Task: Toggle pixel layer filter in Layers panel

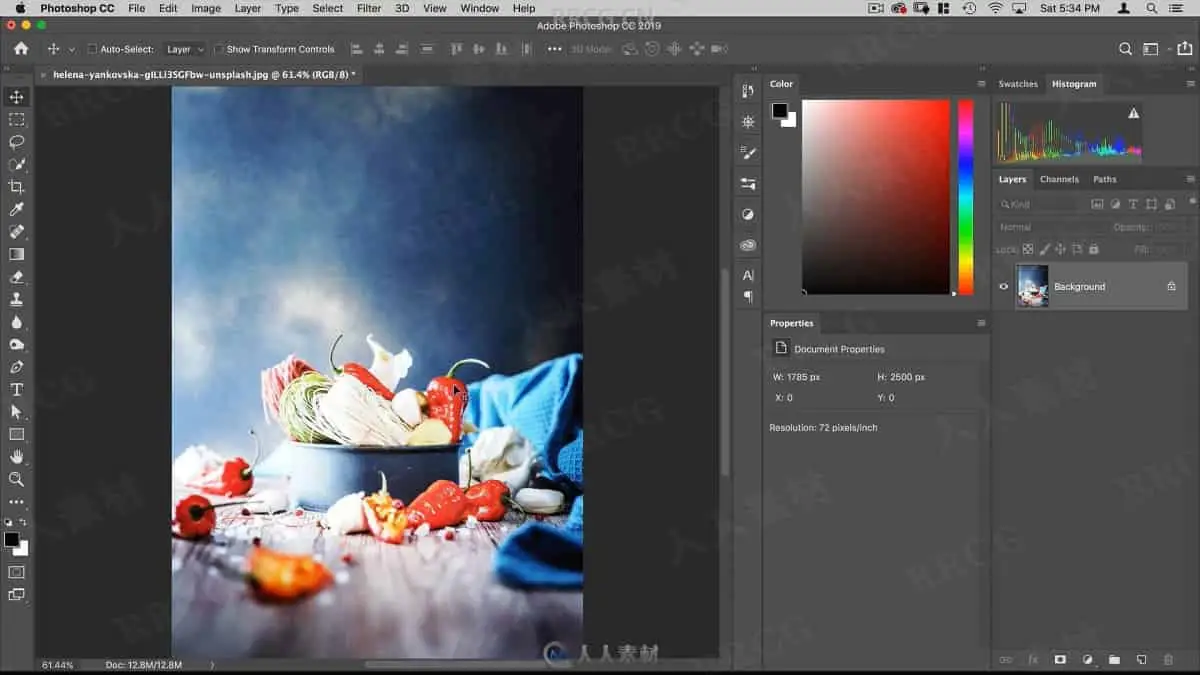Action: [1097, 204]
